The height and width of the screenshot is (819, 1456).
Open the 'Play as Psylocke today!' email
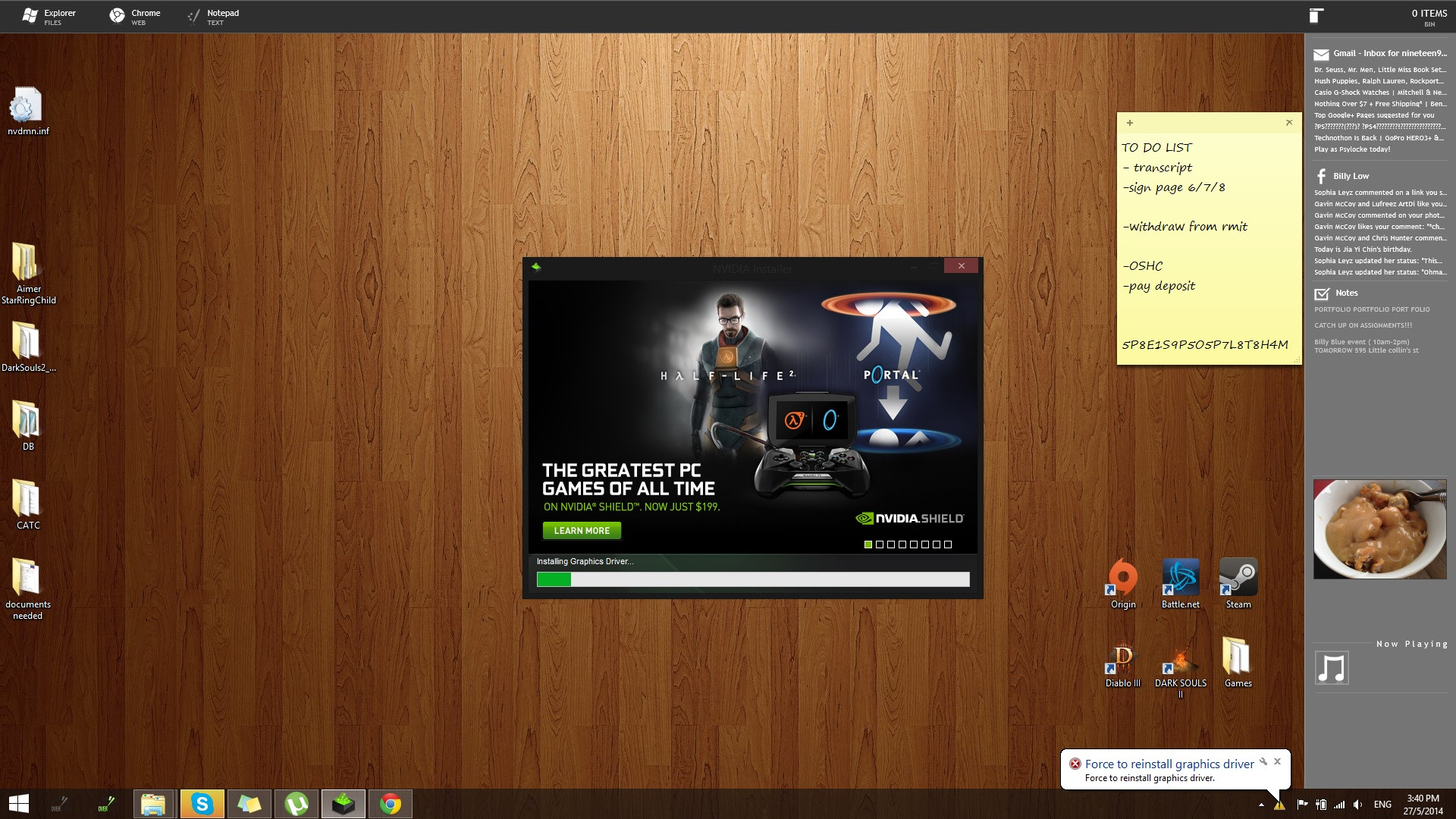point(1352,149)
